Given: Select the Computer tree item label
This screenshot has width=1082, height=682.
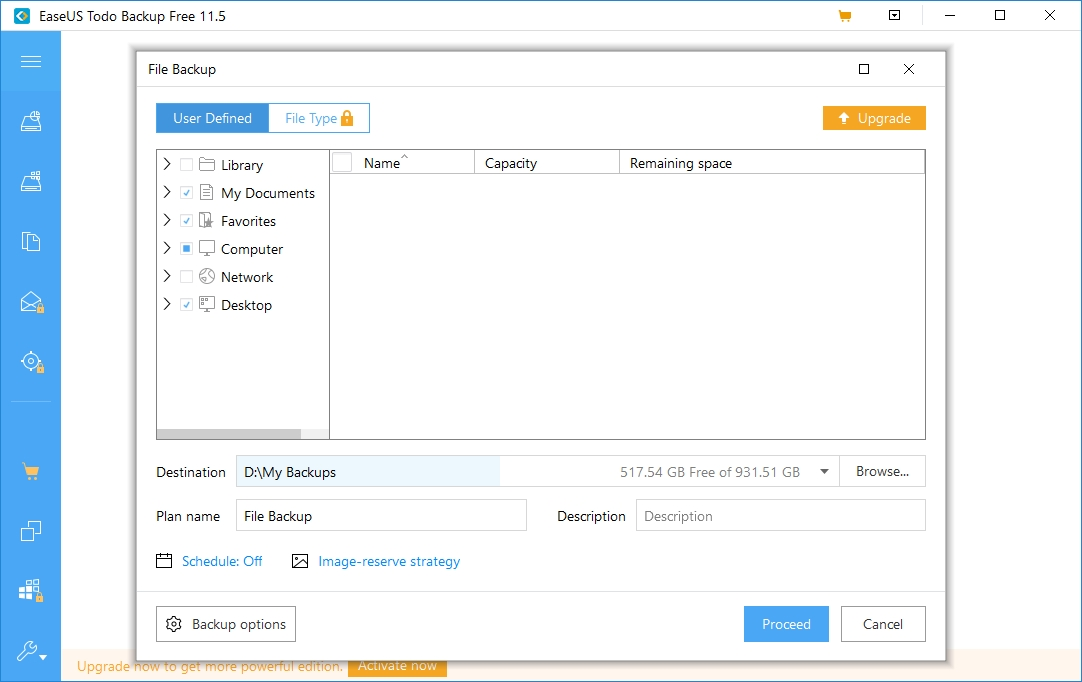Looking at the screenshot, I should click(x=252, y=249).
